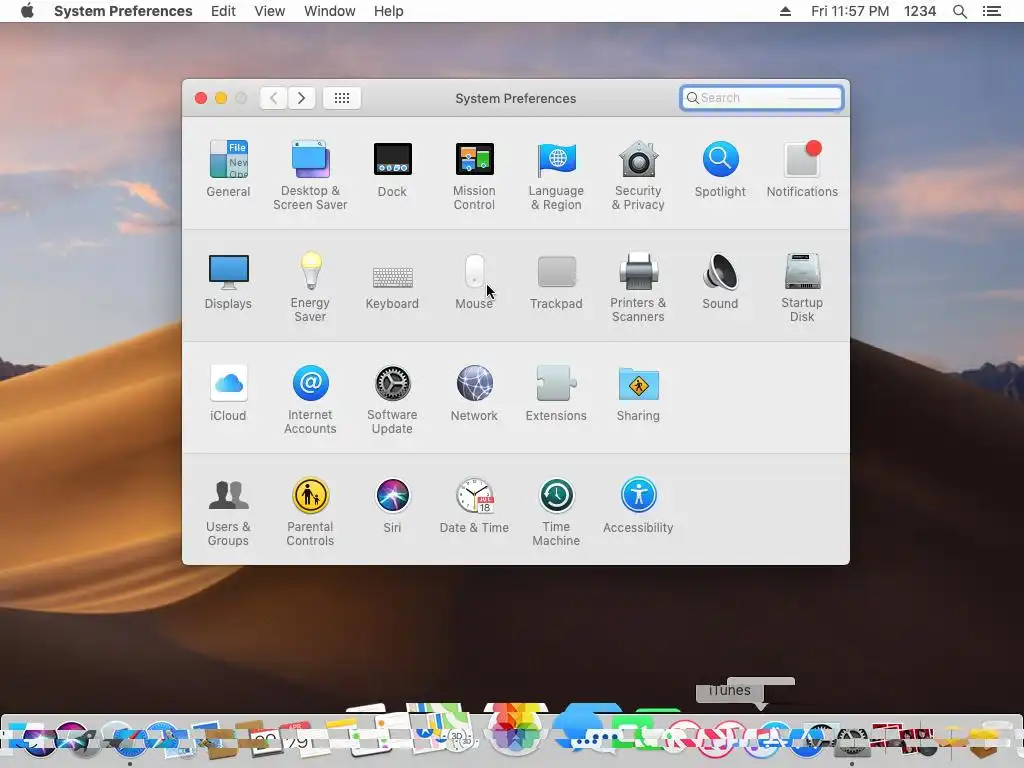The image size is (1024, 768).
Task: Open the Sound preferences pane
Action: (720, 281)
